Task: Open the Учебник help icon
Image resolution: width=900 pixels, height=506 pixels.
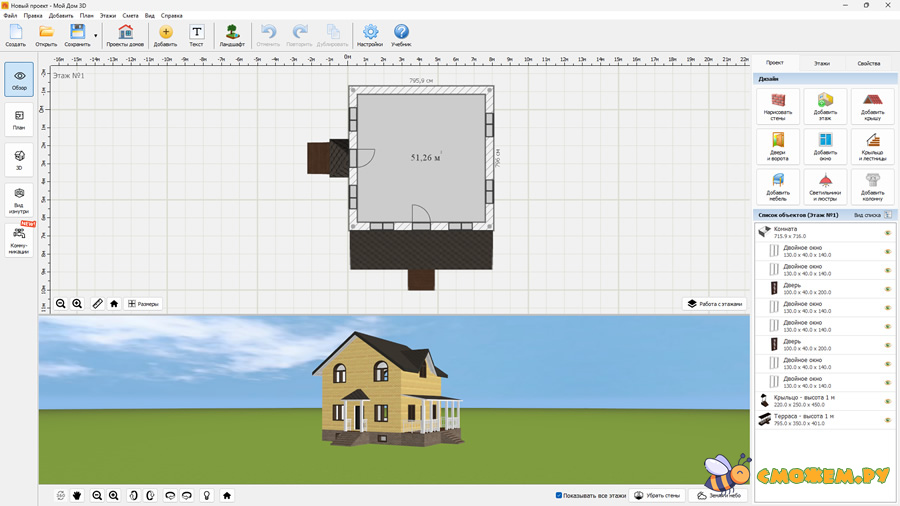Action: coord(401,36)
